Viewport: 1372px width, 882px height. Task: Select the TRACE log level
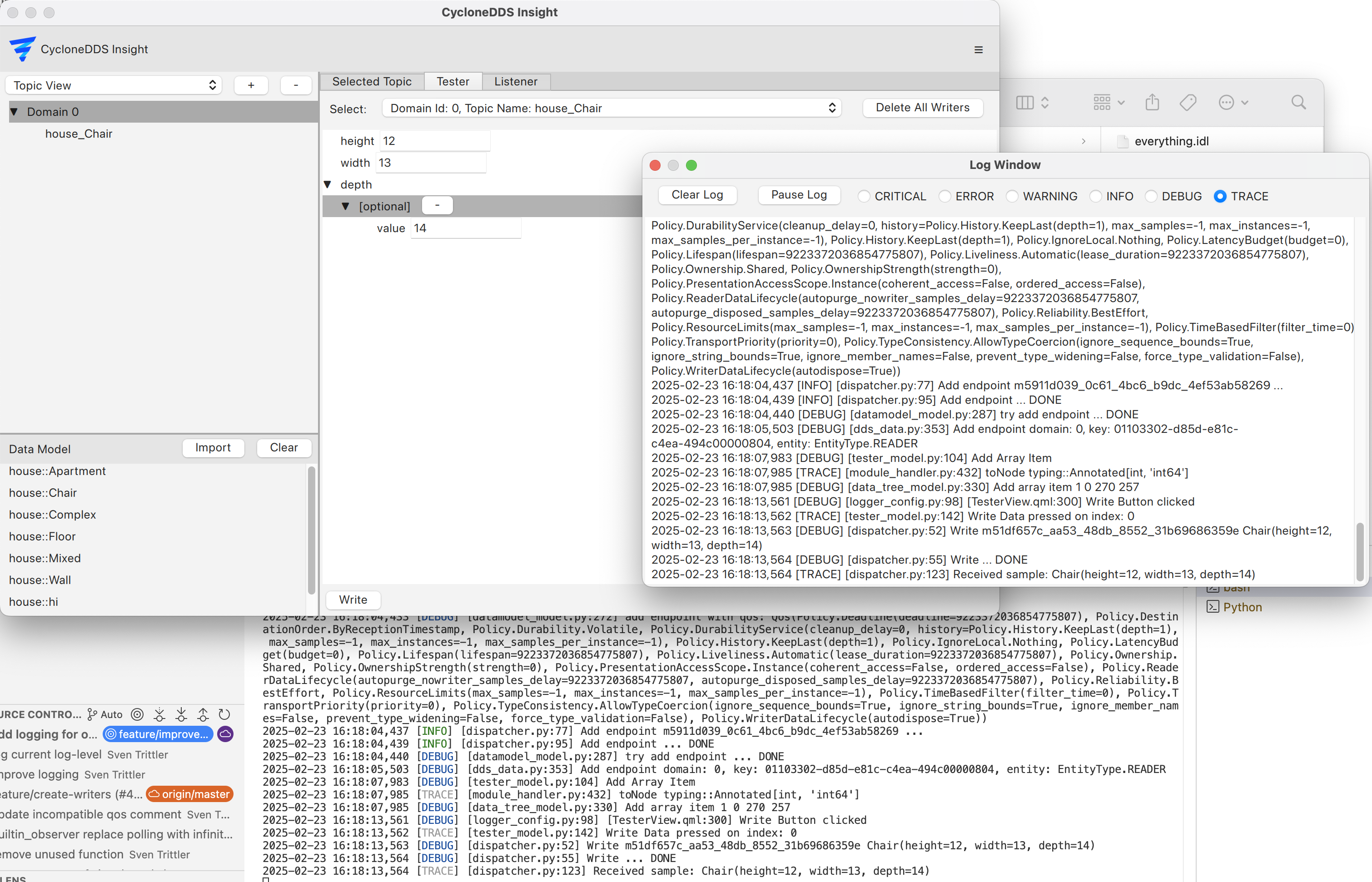(1220, 197)
